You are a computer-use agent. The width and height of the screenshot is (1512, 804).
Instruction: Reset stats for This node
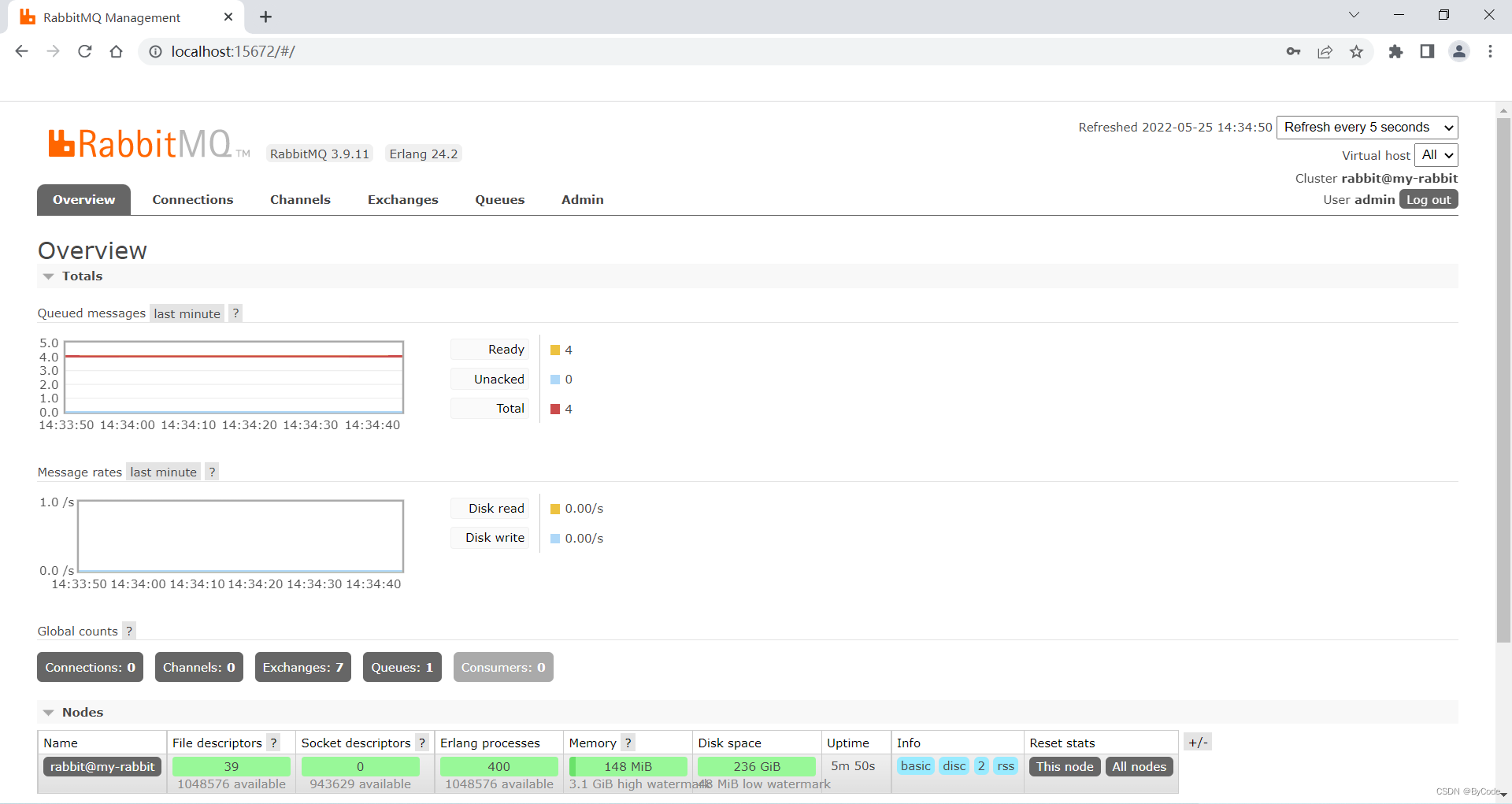pyautogui.click(x=1065, y=767)
